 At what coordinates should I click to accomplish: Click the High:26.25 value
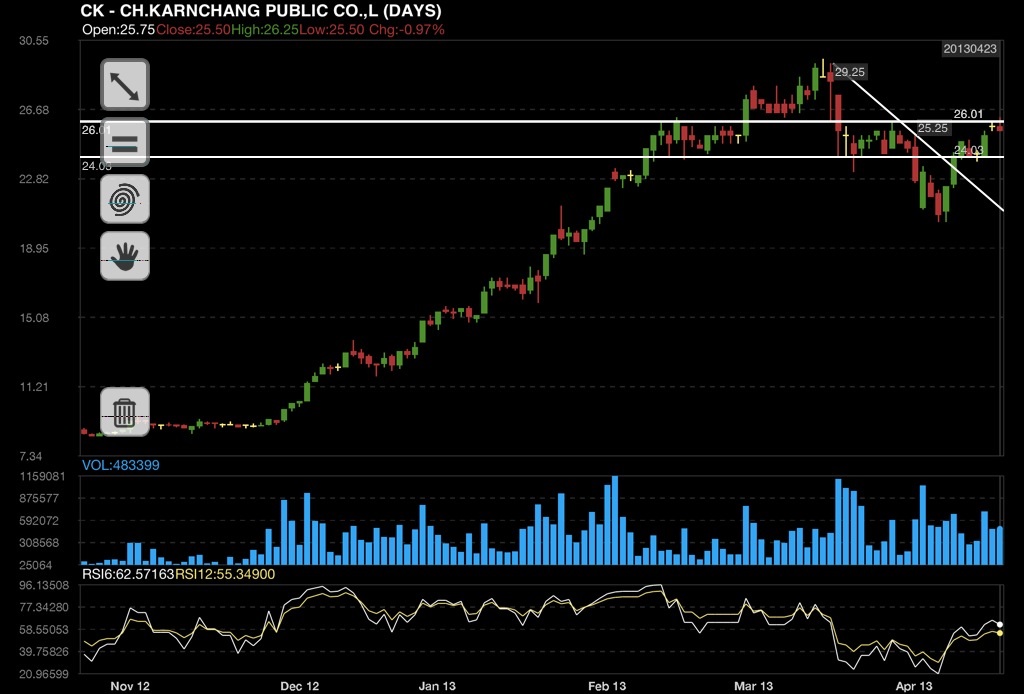[x=264, y=29]
